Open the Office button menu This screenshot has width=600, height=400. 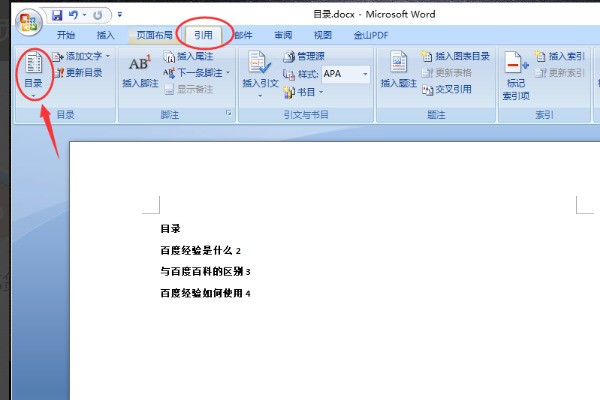[x=27, y=22]
